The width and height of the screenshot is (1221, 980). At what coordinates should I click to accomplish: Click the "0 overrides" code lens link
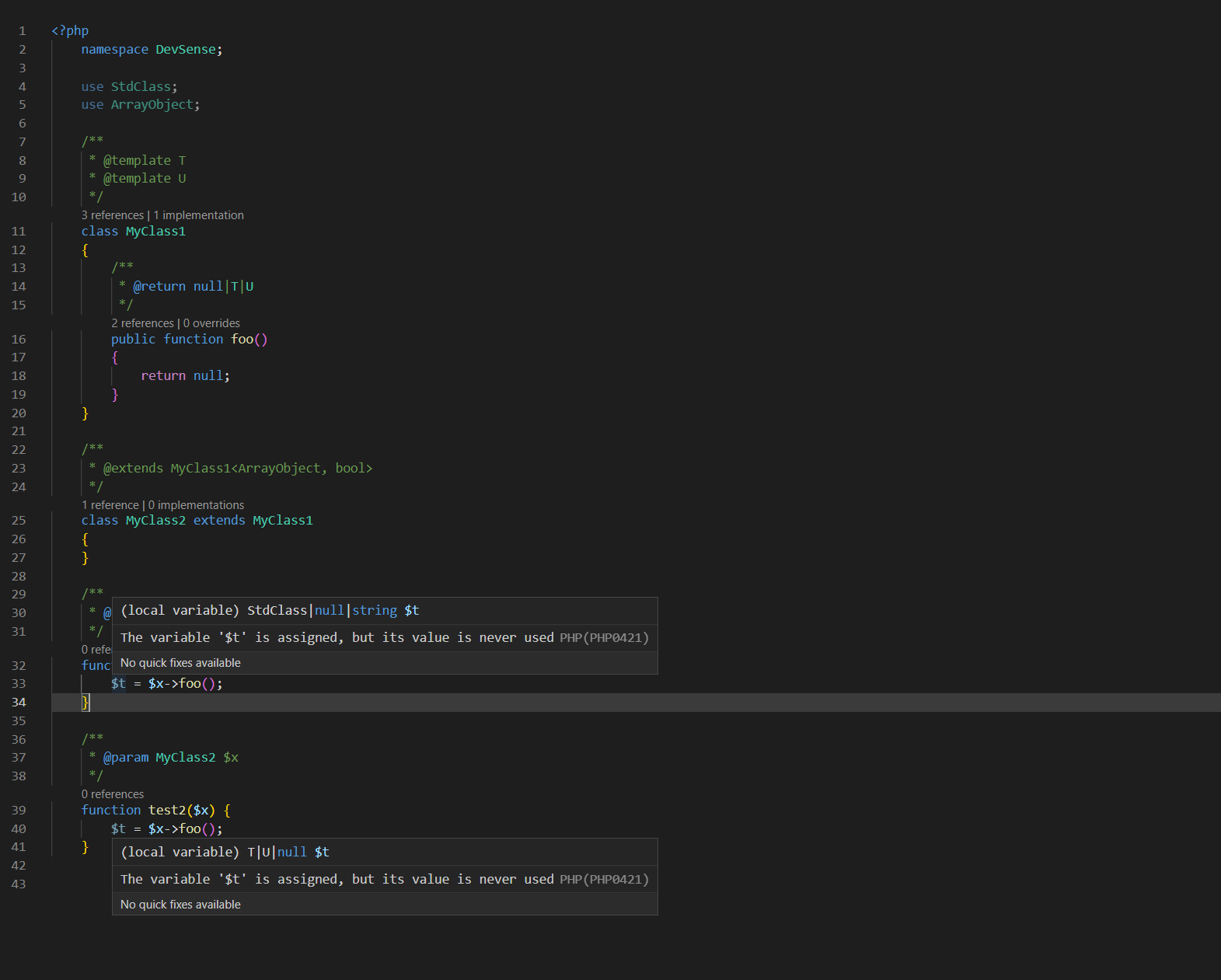click(211, 323)
